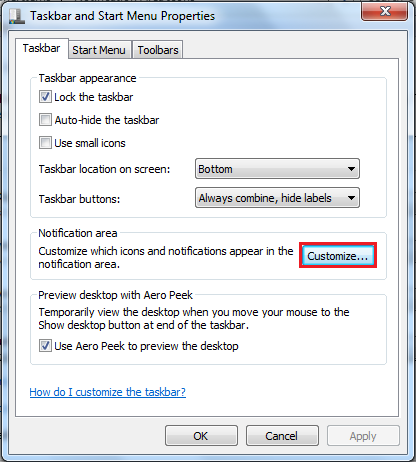Click the taskbar properties title bar icon
416x462 pixels.
point(17,16)
